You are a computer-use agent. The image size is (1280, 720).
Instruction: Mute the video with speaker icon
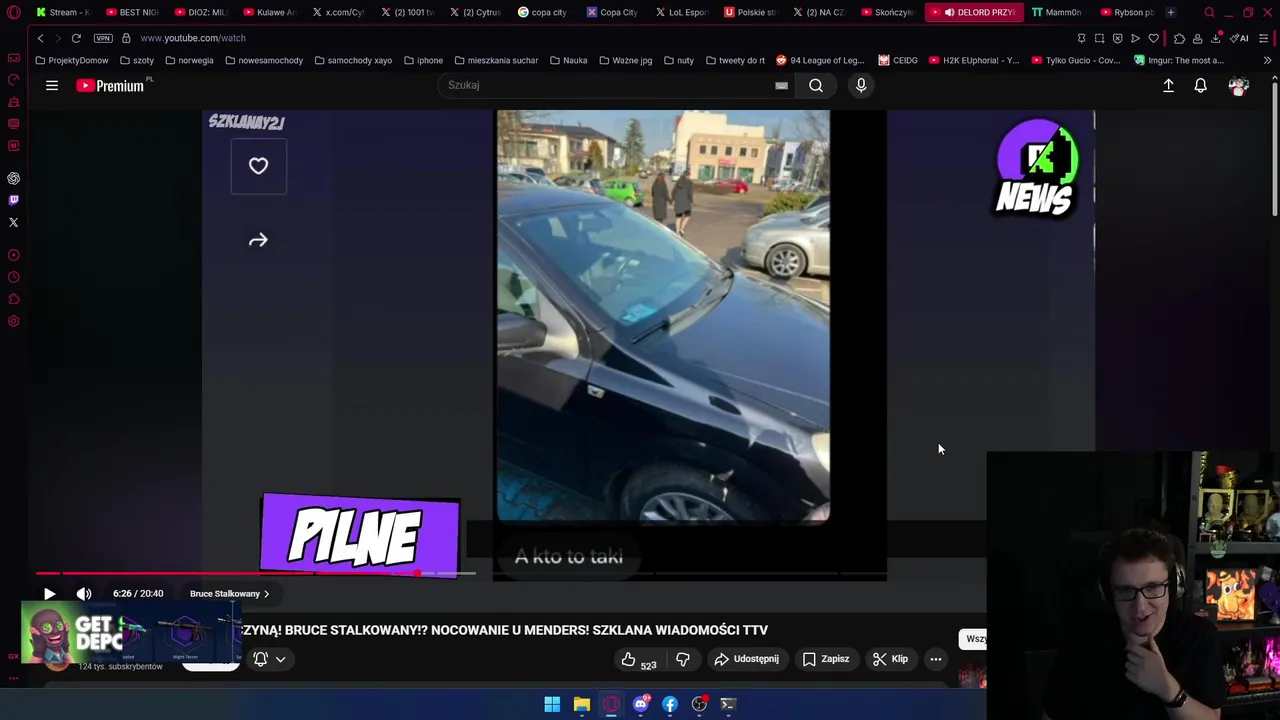pos(84,594)
